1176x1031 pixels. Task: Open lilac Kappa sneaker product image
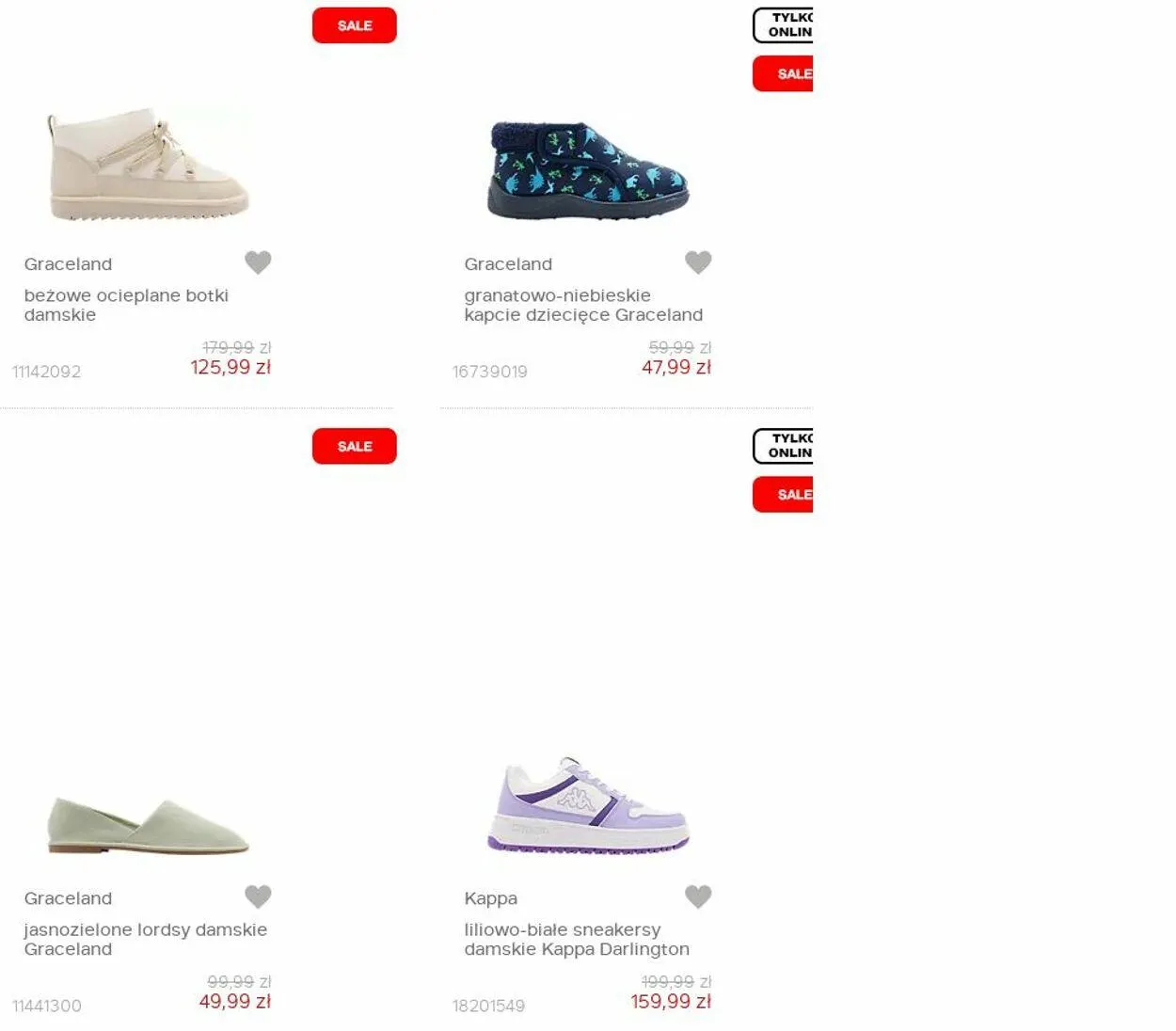[588, 804]
